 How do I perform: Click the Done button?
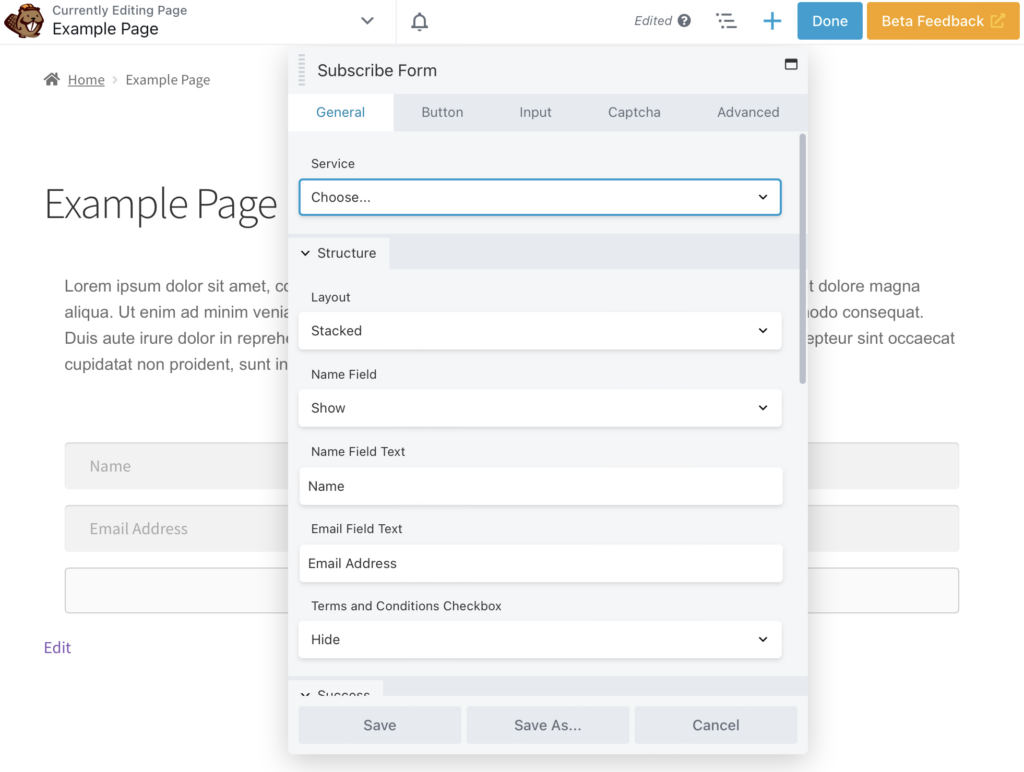click(829, 20)
